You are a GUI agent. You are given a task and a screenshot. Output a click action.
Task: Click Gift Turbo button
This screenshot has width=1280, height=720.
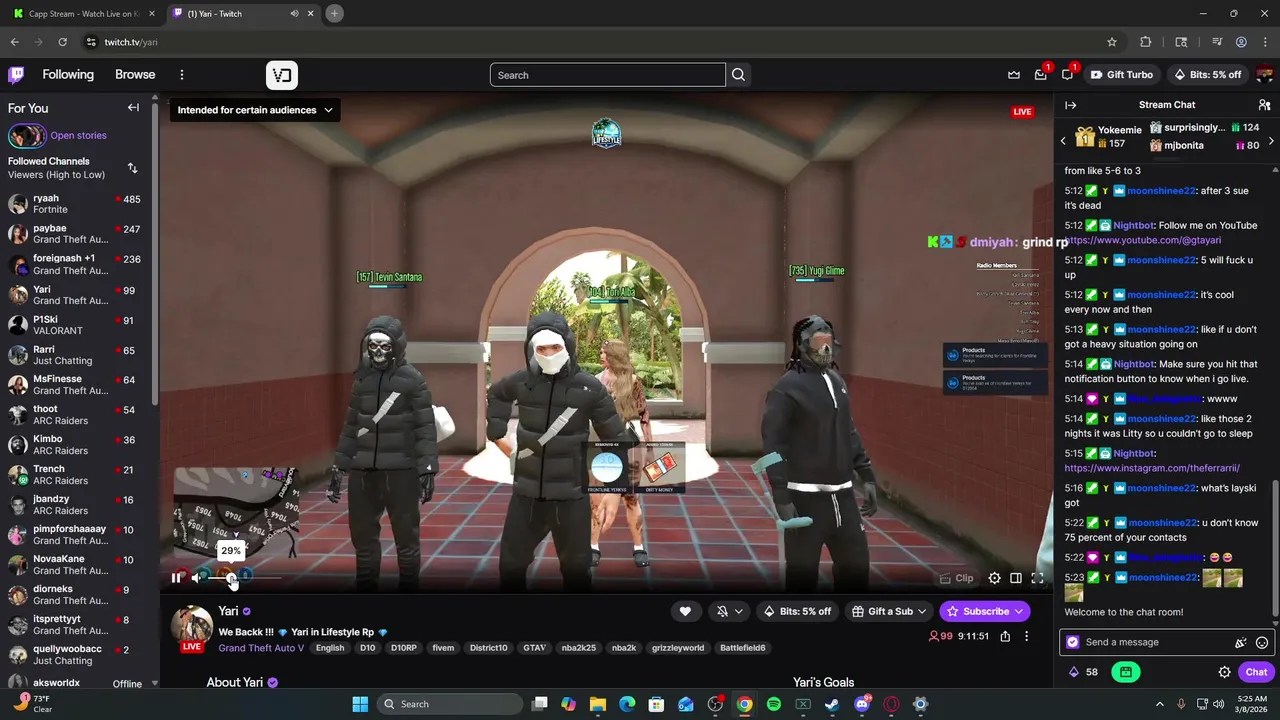coord(1122,75)
